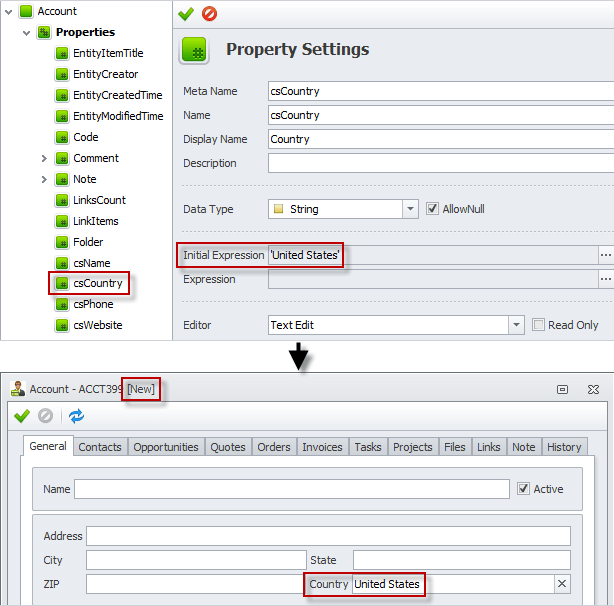
Task: Expand the Comment tree node
Action: tap(44, 158)
